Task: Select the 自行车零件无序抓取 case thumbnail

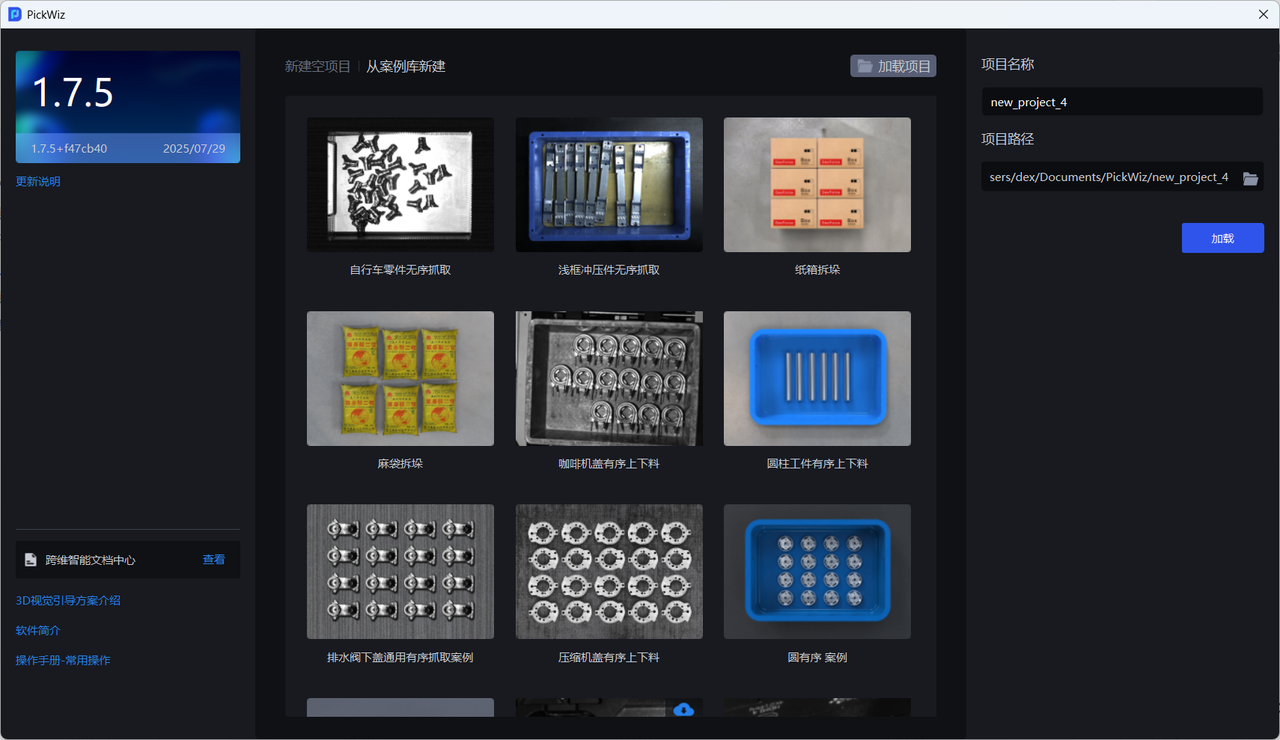Action: point(400,185)
